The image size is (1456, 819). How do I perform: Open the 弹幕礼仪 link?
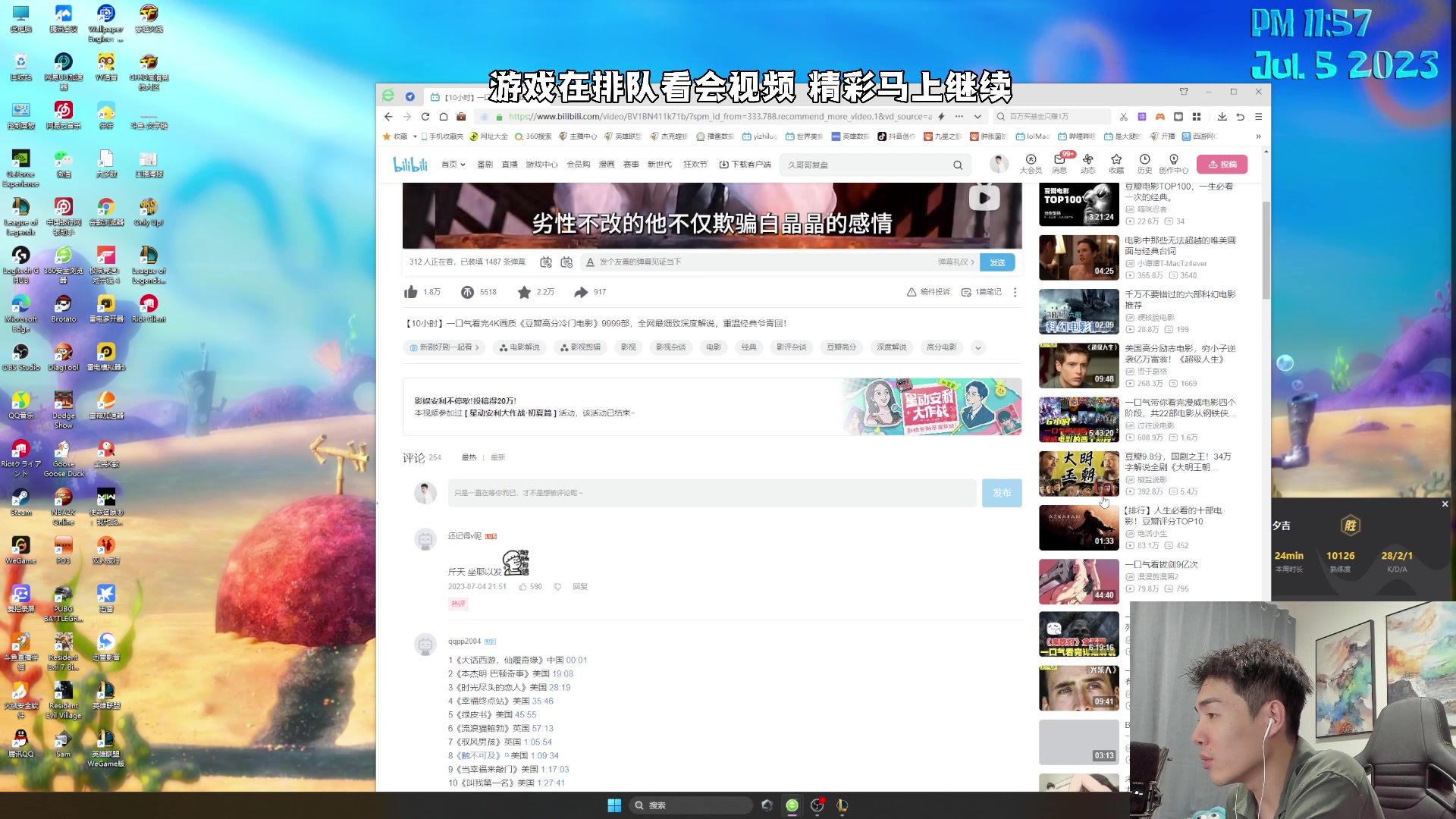(953, 262)
